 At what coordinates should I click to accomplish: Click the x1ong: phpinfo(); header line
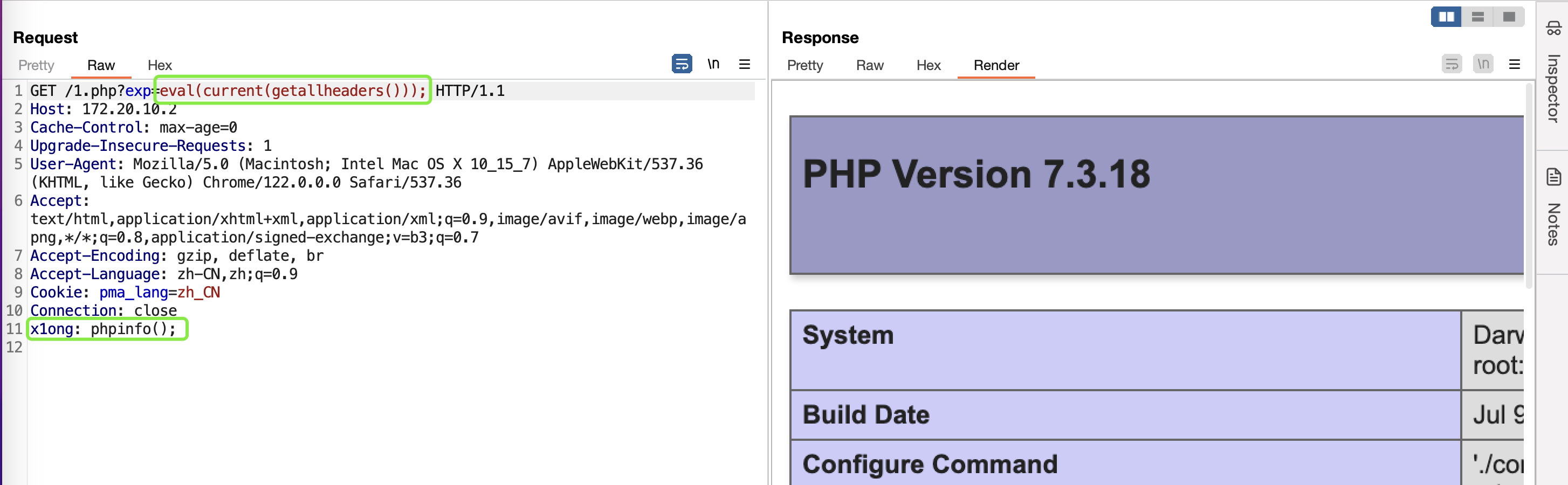pyautogui.click(x=104, y=329)
